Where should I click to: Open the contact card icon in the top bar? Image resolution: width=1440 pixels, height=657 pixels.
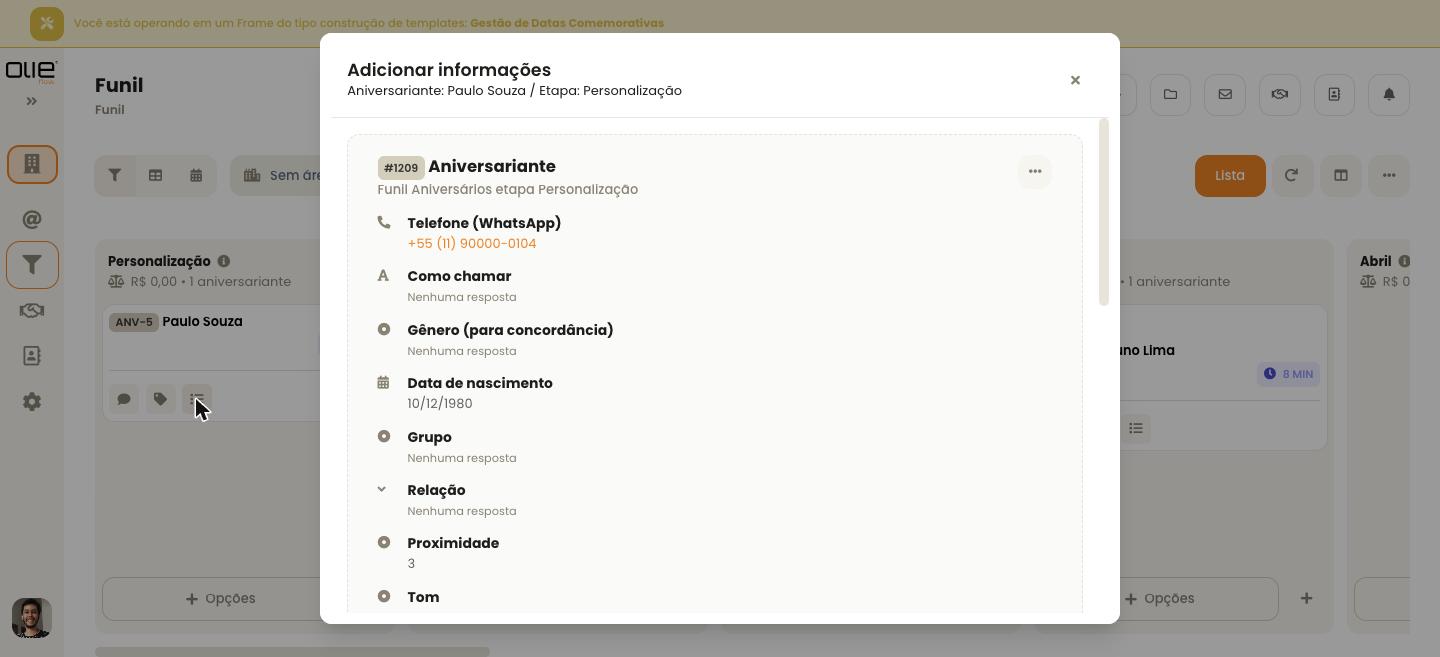(x=1334, y=94)
